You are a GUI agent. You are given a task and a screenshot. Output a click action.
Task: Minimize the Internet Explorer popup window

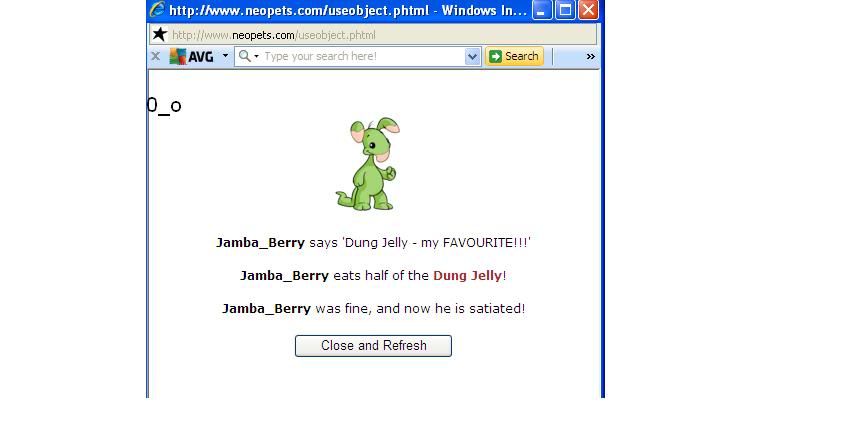tap(542, 10)
